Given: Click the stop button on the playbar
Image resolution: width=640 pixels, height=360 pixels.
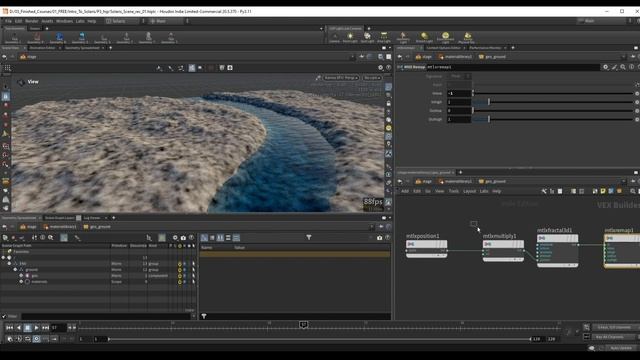Looking at the screenshot, I should point(27,328).
